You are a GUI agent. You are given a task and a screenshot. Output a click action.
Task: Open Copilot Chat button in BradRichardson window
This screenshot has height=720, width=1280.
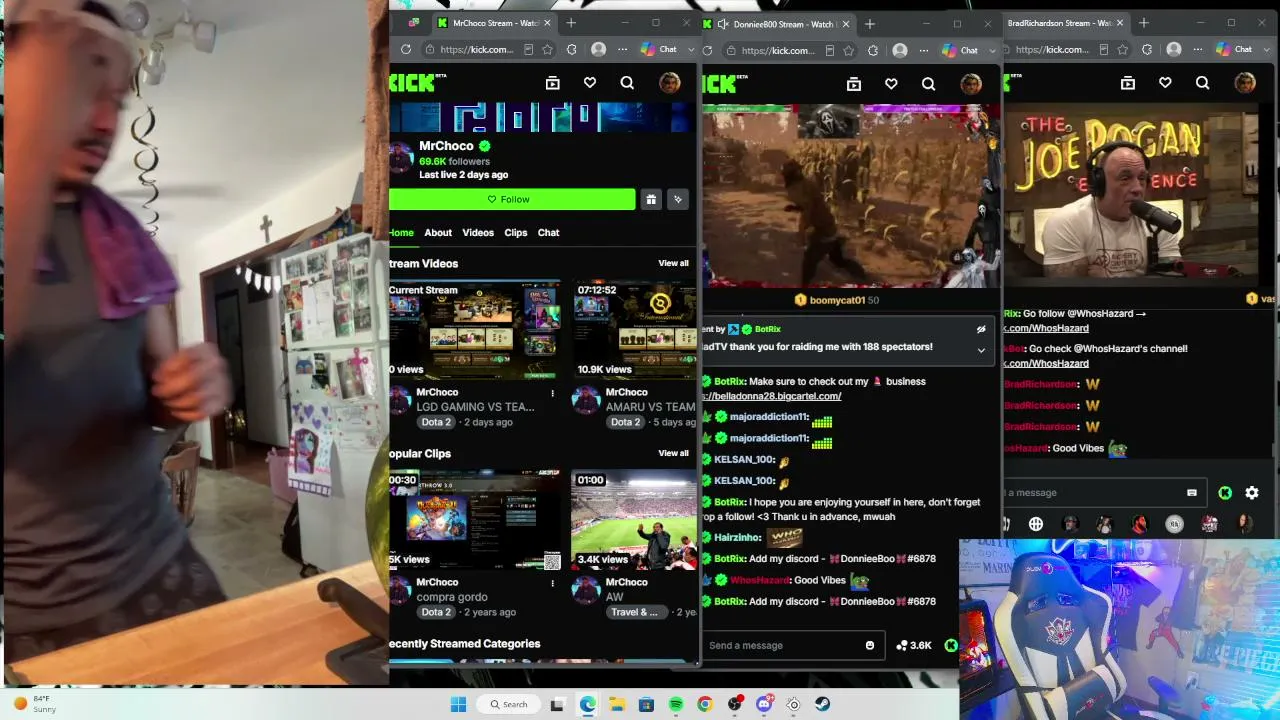point(1234,49)
